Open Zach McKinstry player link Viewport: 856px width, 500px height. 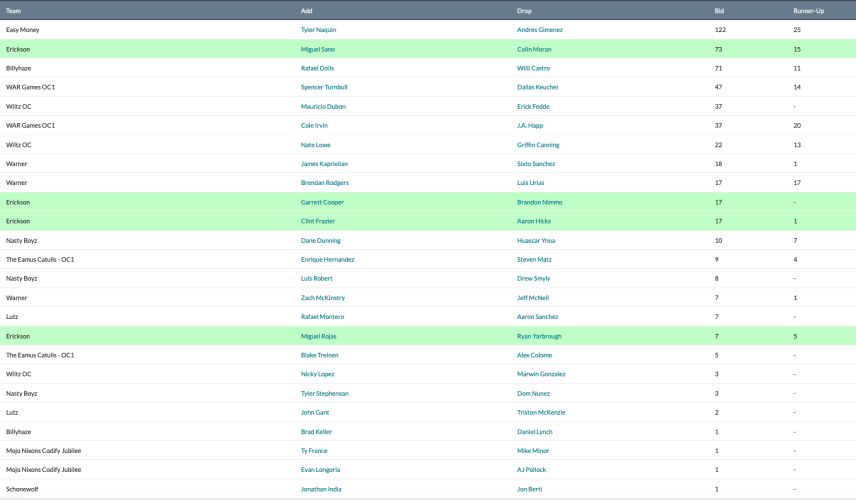tap(323, 298)
